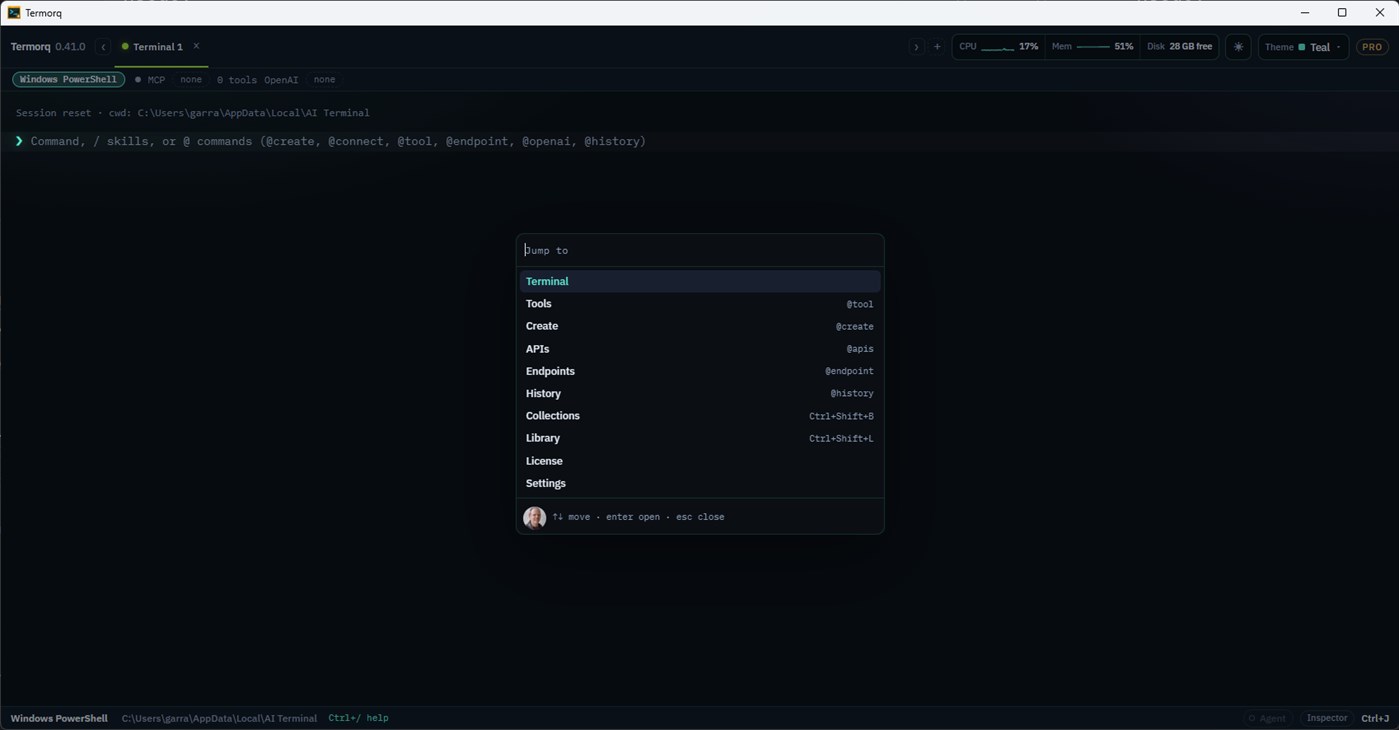Select Terminal in the jump list

700,281
